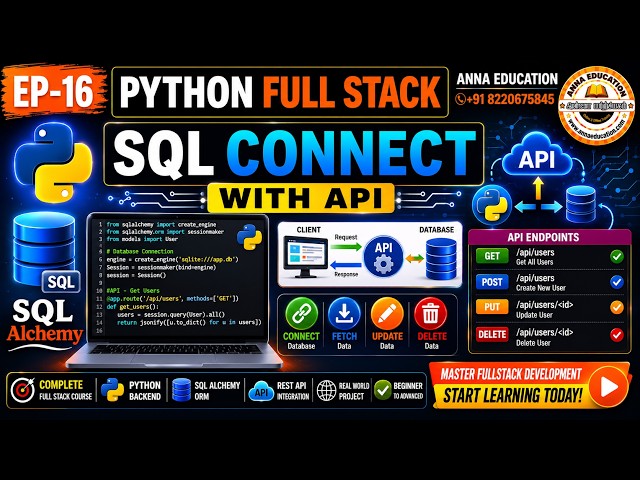Click the green GET endpoint badge
The image size is (640, 480).
(492, 256)
